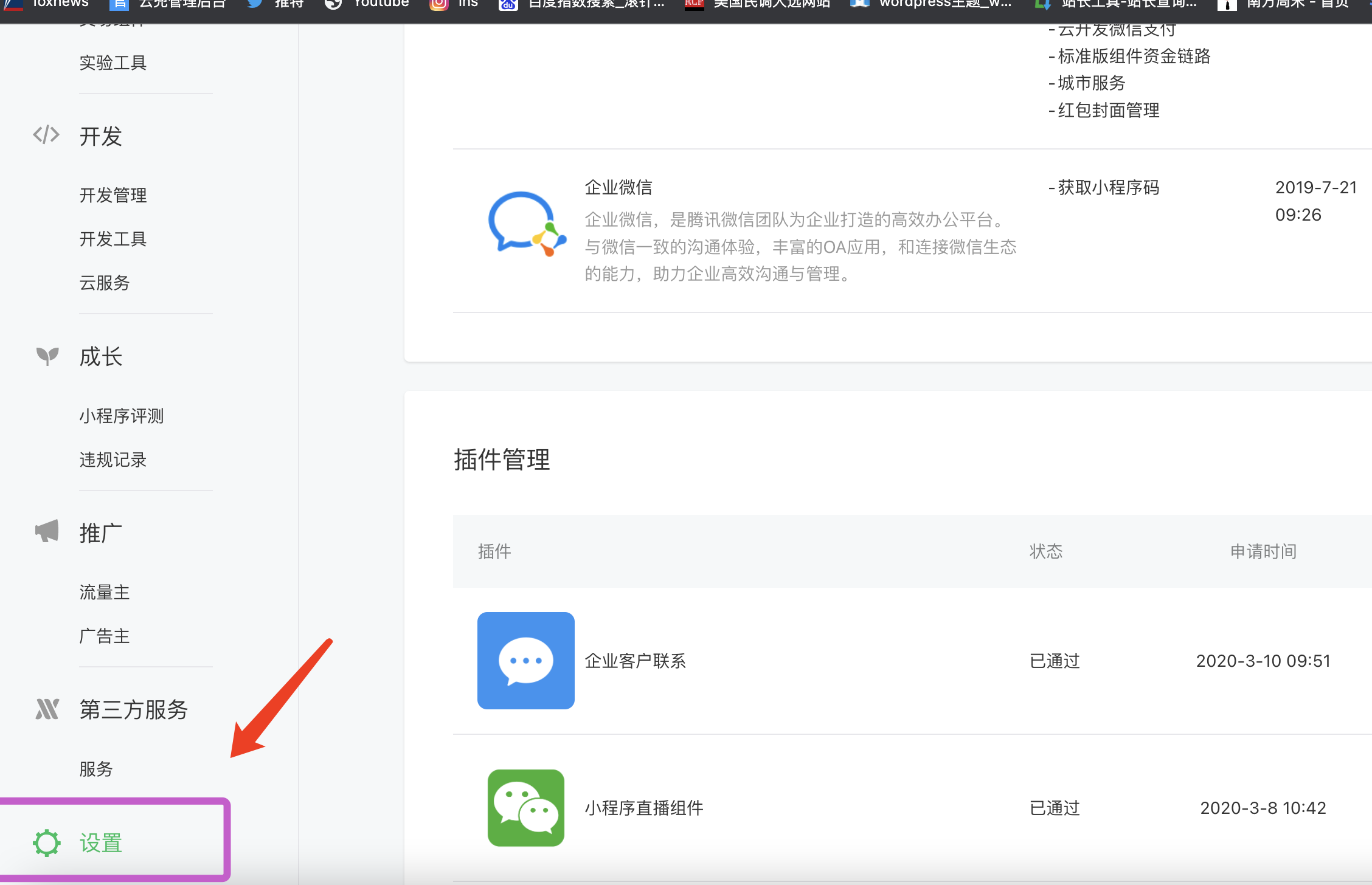Click the 推广 megaphone icon
Viewport: 1372px width, 885px height.
coord(47,532)
